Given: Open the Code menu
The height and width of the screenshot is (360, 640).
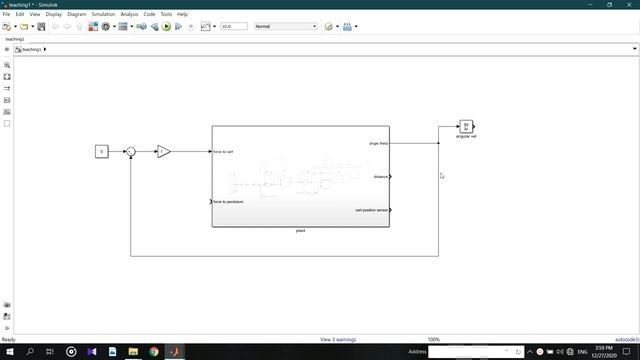Looking at the screenshot, I should [149, 14].
